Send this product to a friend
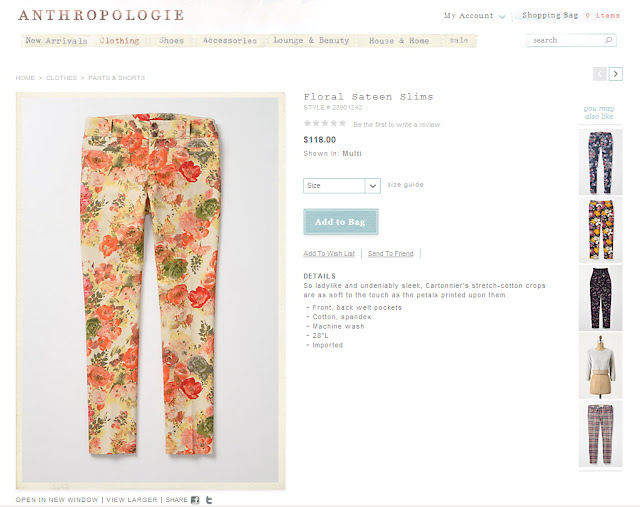 pyautogui.click(x=391, y=254)
